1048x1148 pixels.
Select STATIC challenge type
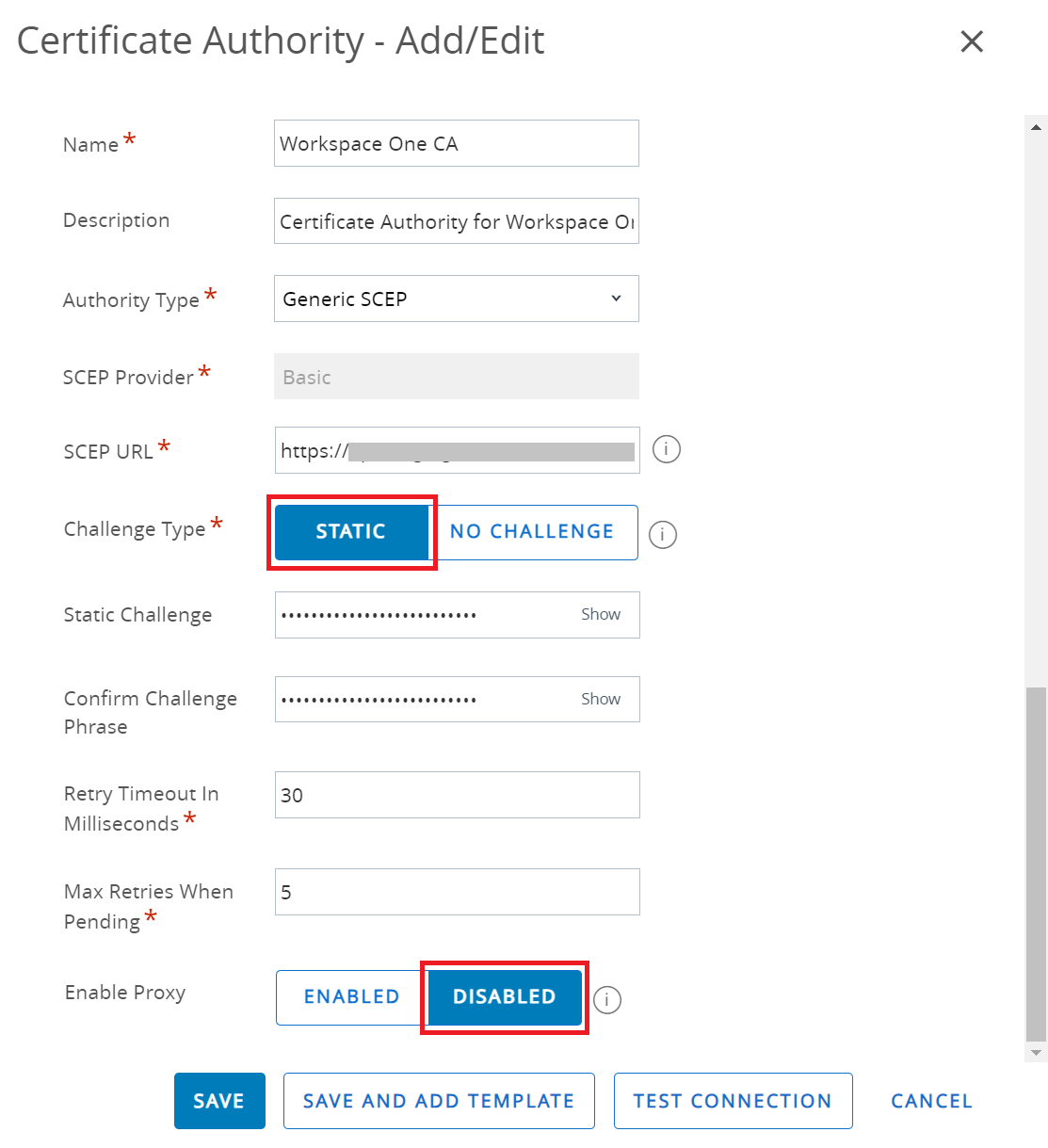point(351,532)
